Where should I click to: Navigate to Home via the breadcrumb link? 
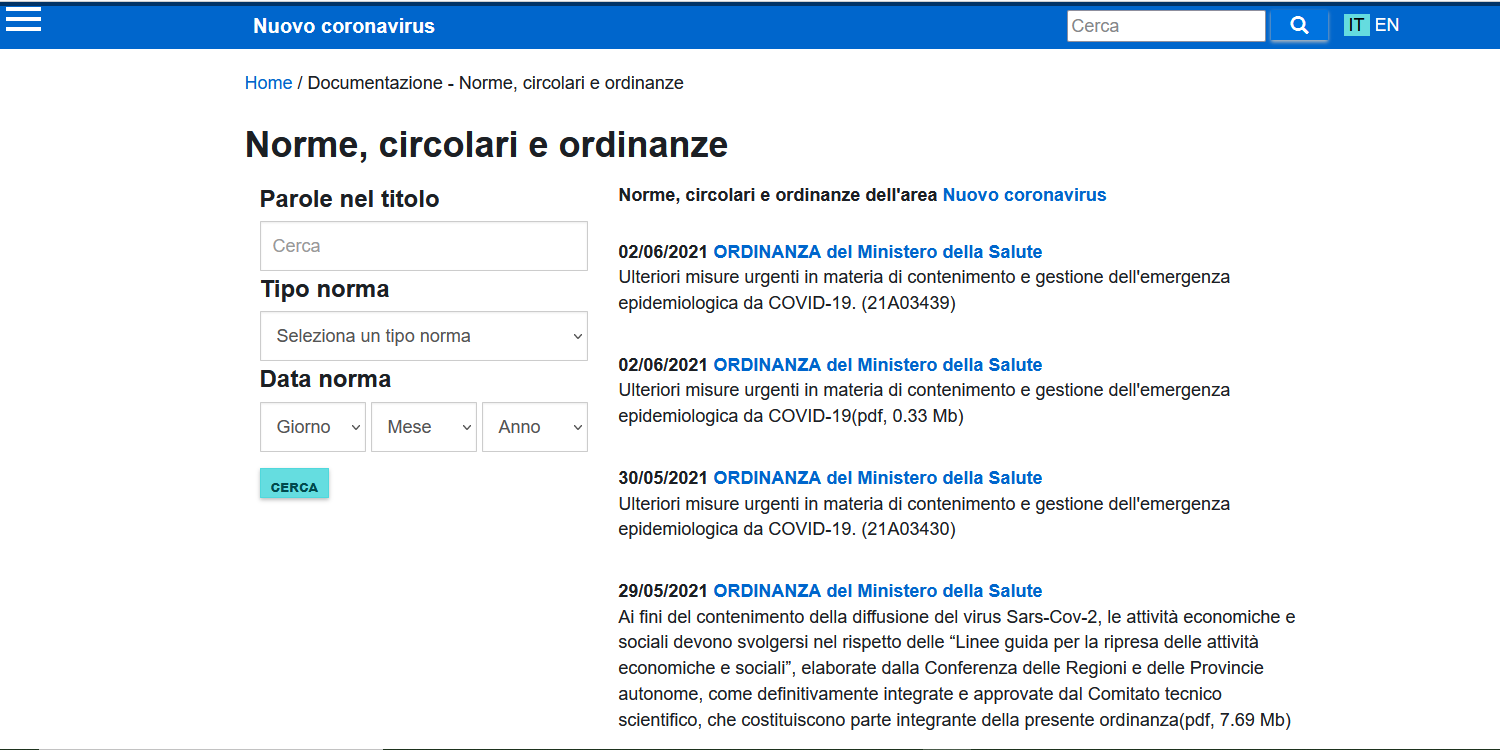click(x=268, y=82)
